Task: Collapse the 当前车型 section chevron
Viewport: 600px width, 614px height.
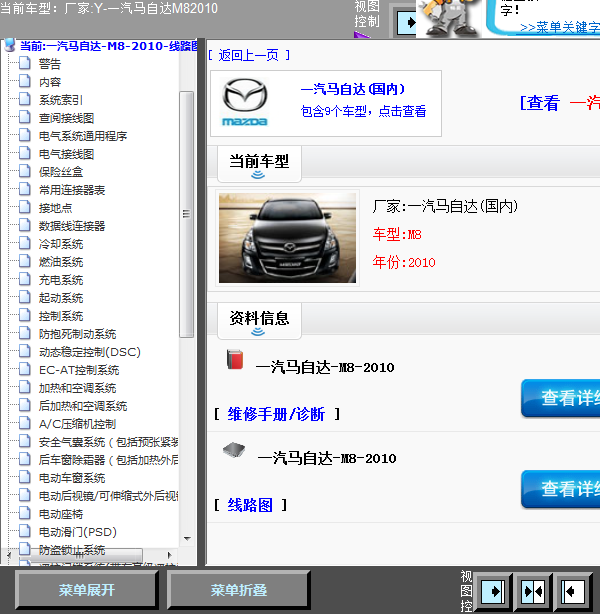Action: point(258,175)
